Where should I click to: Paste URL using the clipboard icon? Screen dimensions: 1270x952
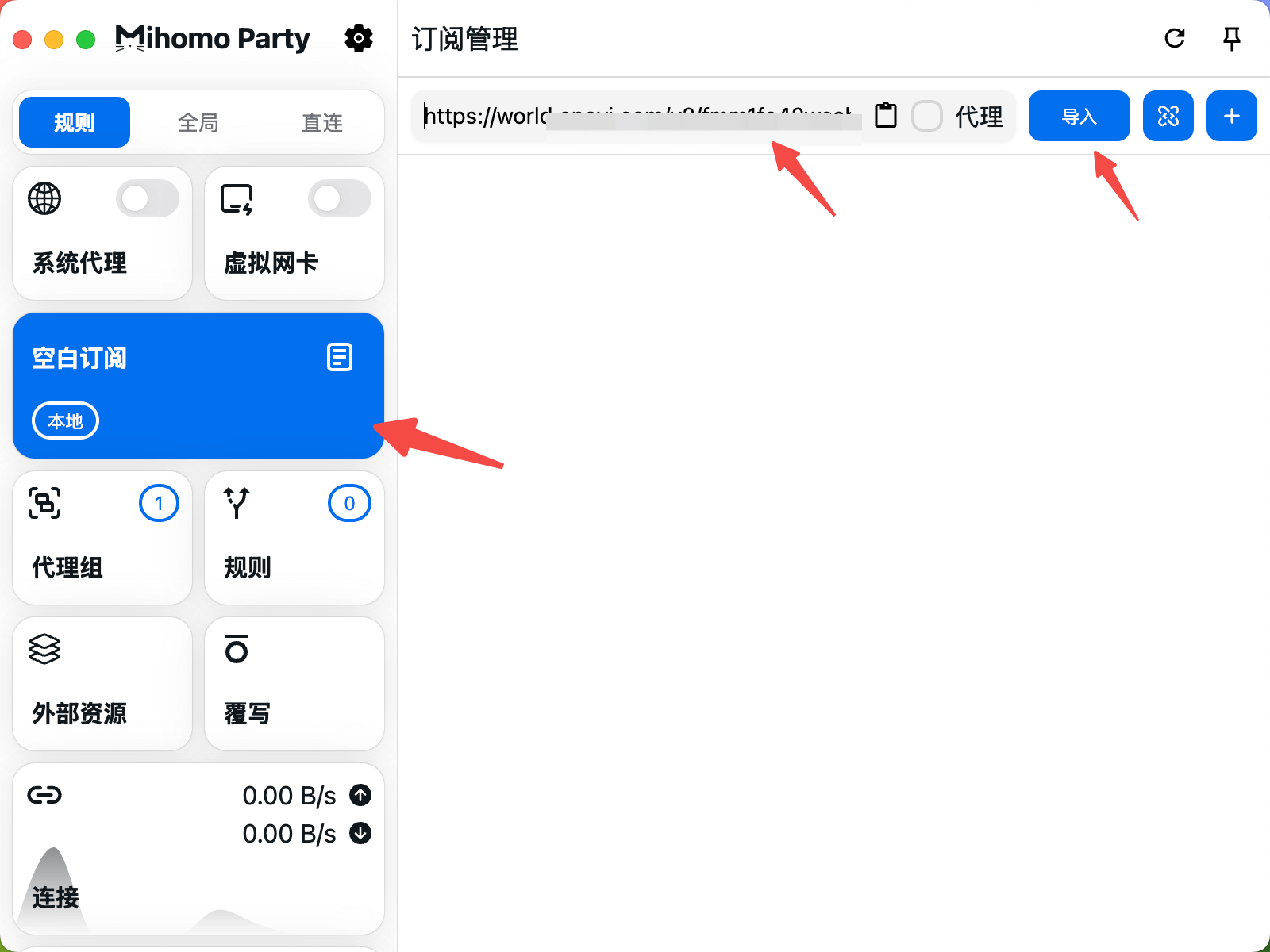[886, 116]
